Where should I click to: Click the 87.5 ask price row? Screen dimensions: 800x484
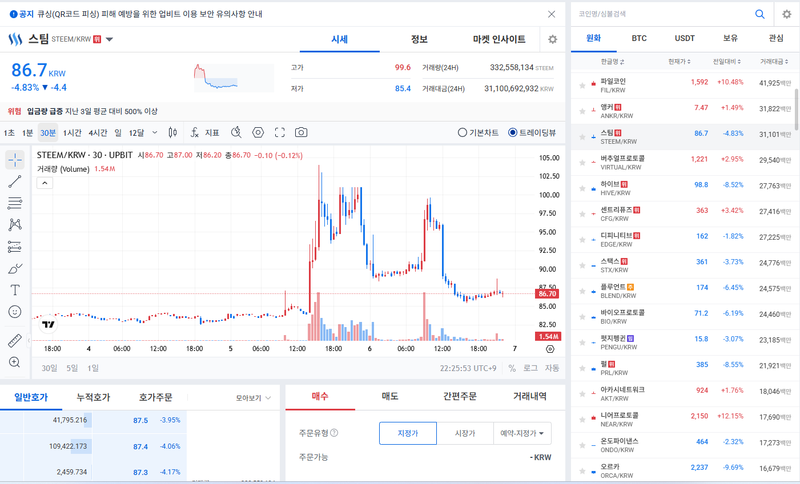click(93, 420)
